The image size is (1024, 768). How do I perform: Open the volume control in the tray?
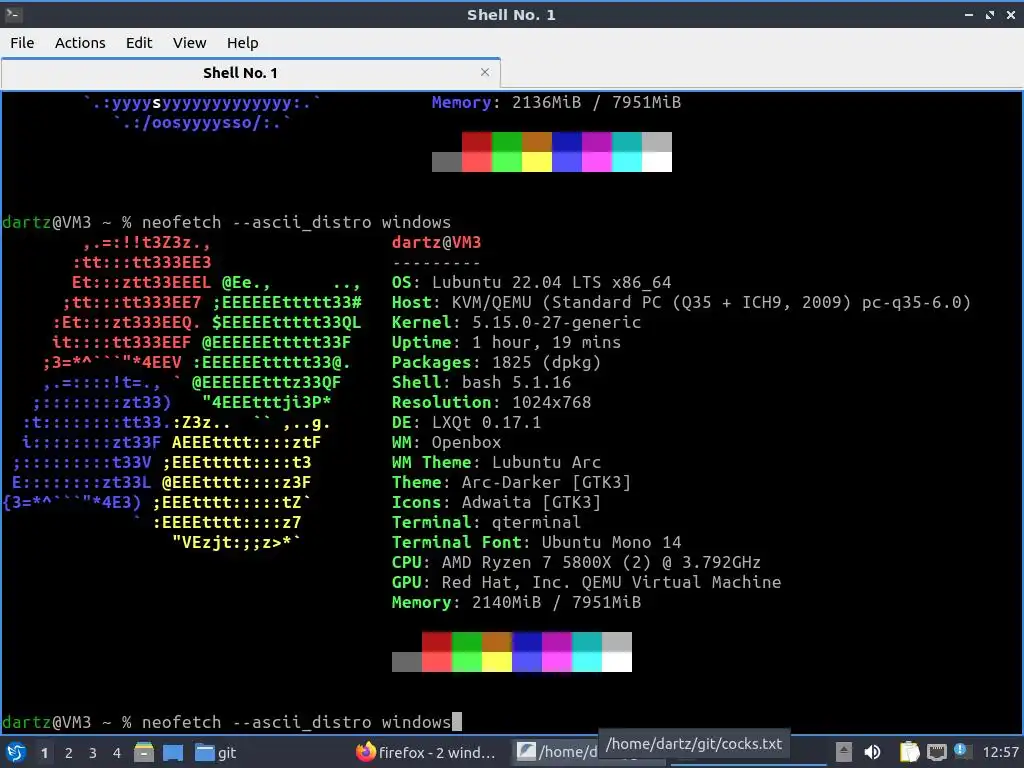[x=872, y=752]
